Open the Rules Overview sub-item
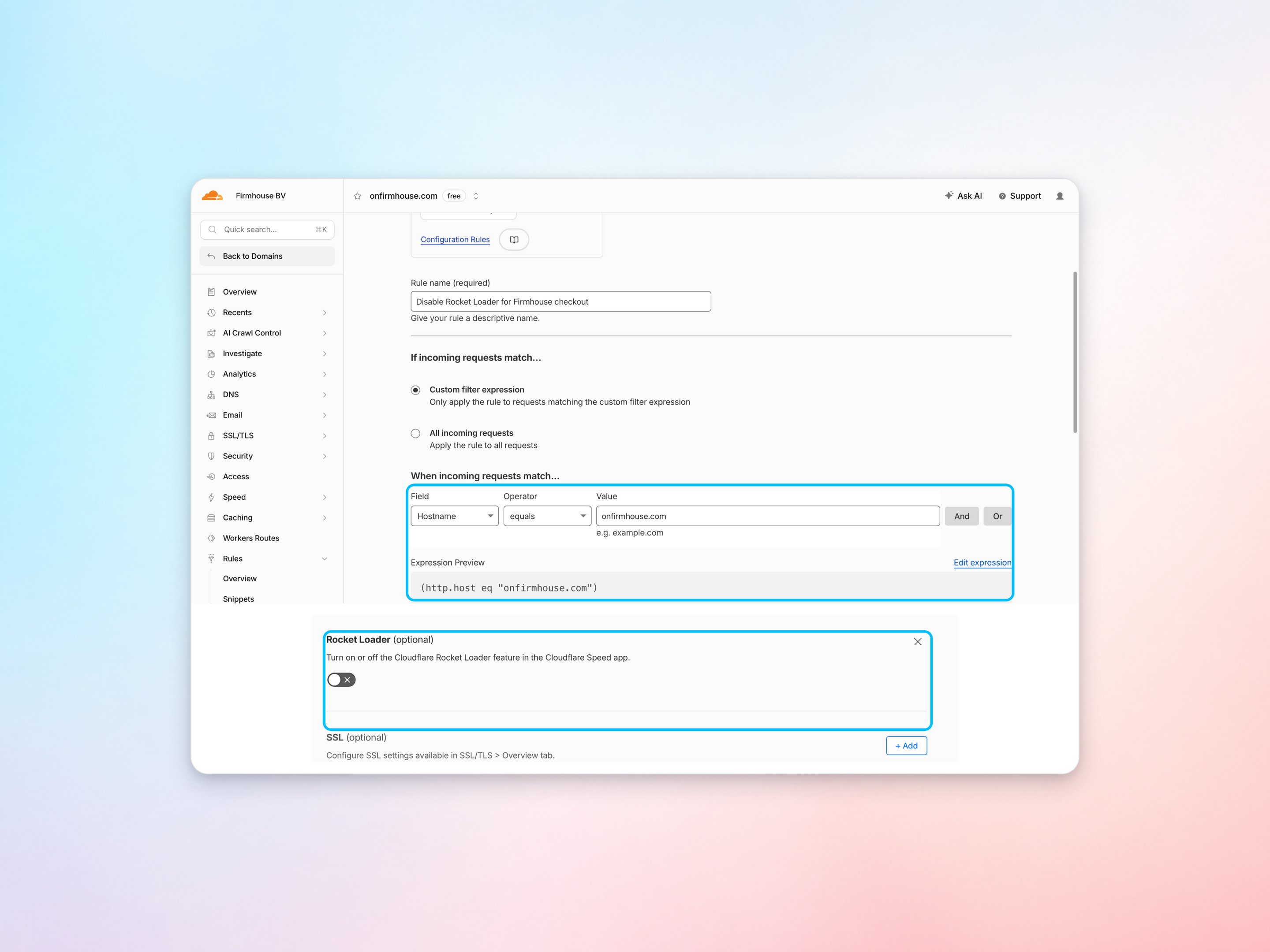The image size is (1270, 952). [239, 578]
